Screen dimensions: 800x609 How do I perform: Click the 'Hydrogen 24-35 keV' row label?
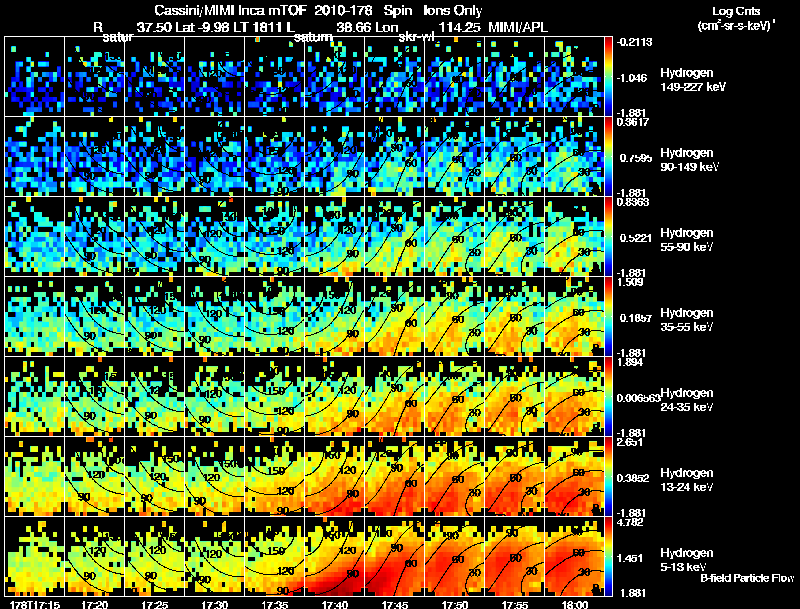[687, 400]
